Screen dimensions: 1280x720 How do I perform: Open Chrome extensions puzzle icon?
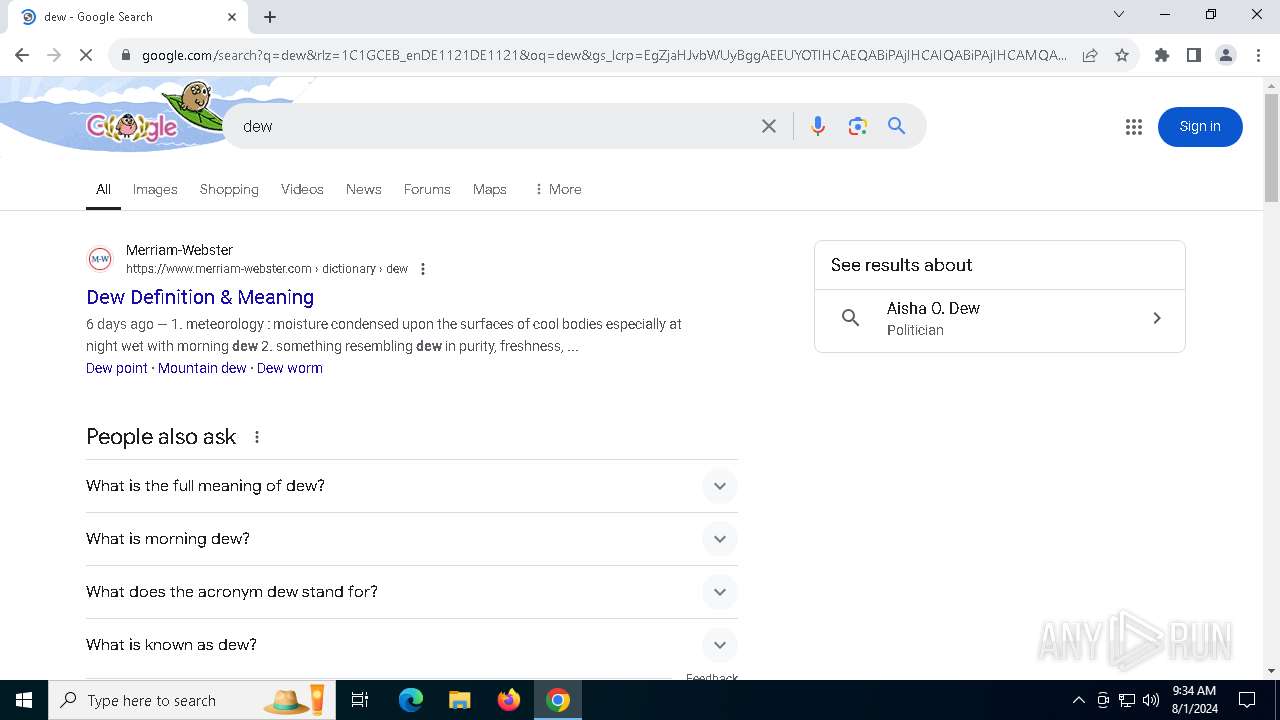[1162, 55]
